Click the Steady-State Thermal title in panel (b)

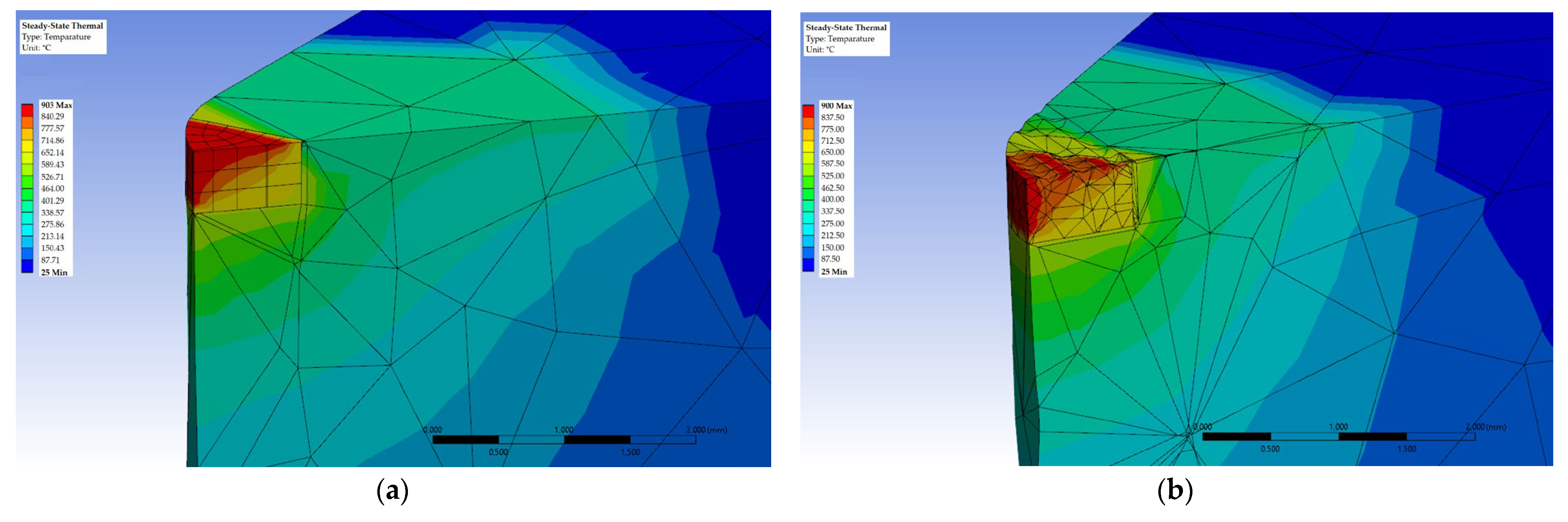845,27
